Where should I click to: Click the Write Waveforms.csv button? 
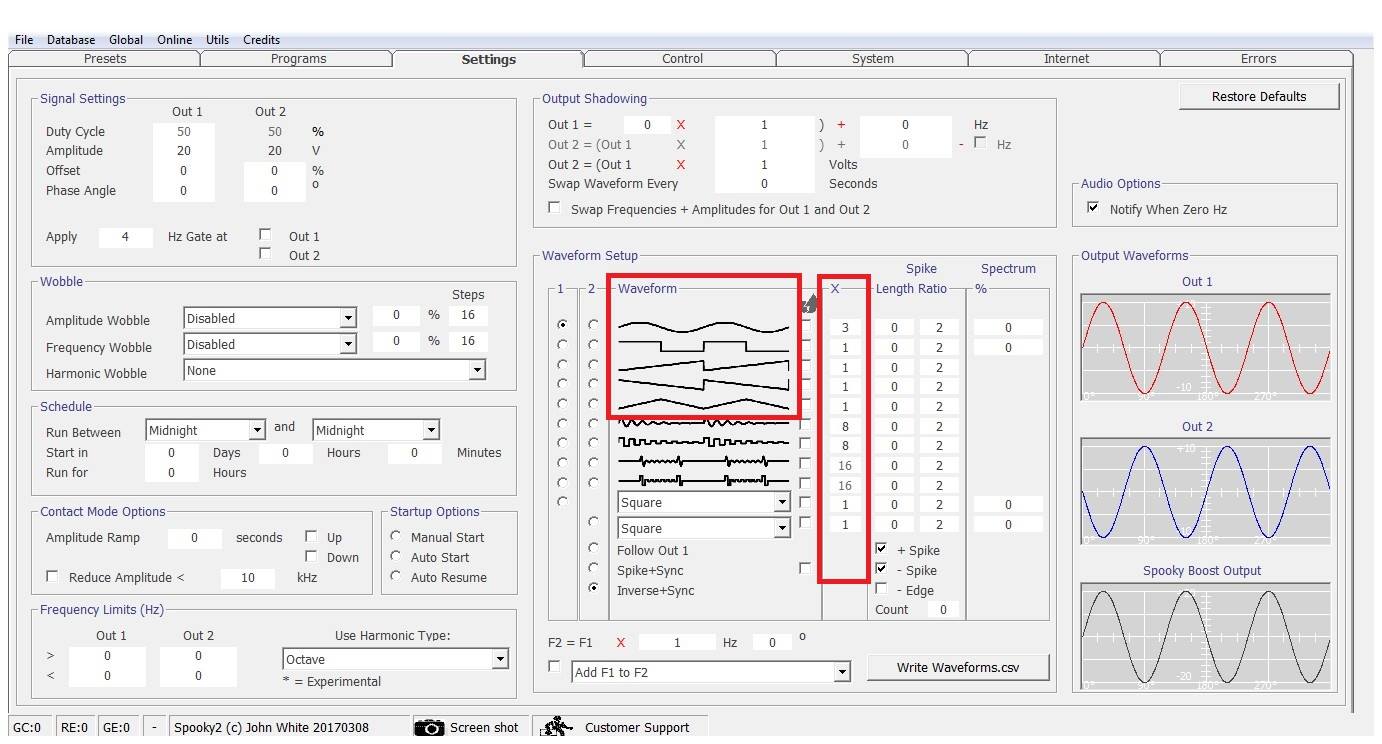pyautogui.click(x=957, y=667)
